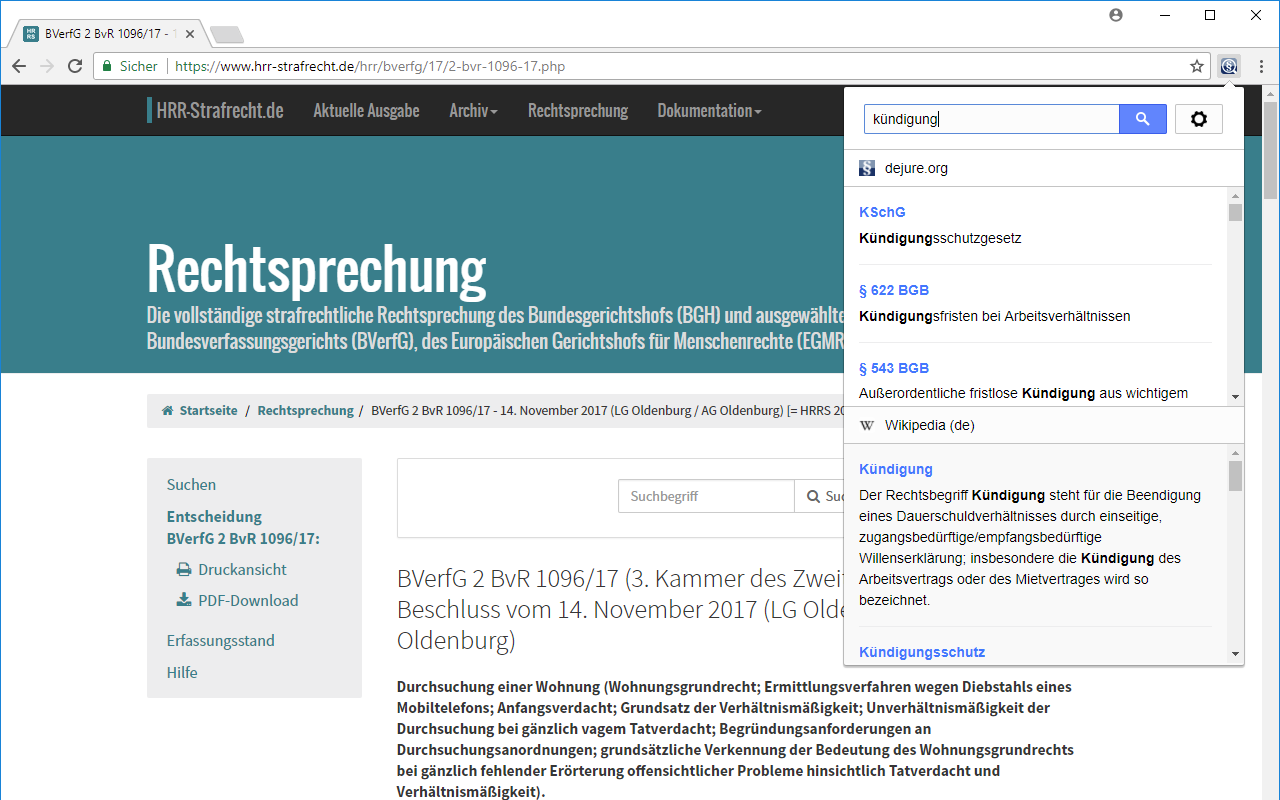This screenshot has height=800, width=1280.
Task: Click the download icon for PDF-Download
Action: click(184, 601)
